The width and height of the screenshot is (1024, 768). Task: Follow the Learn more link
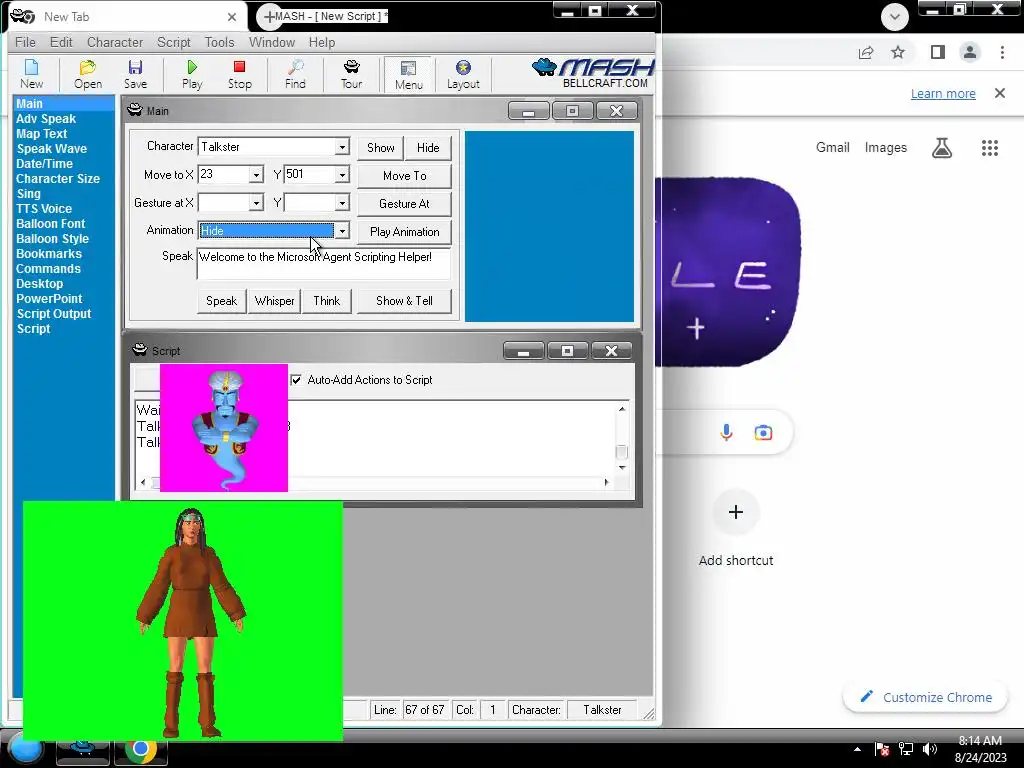(943, 93)
